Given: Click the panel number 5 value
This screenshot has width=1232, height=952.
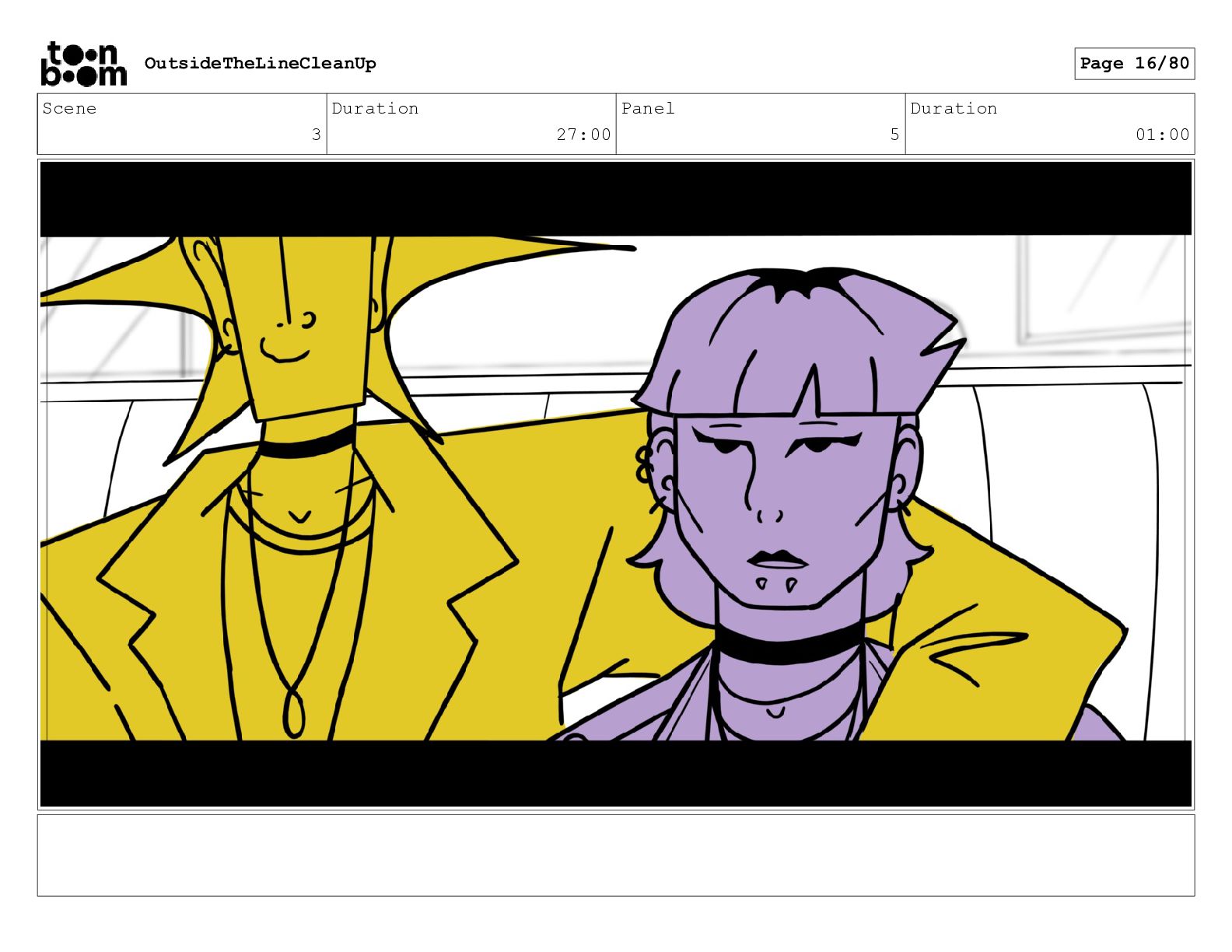Looking at the screenshot, I should click(894, 135).
